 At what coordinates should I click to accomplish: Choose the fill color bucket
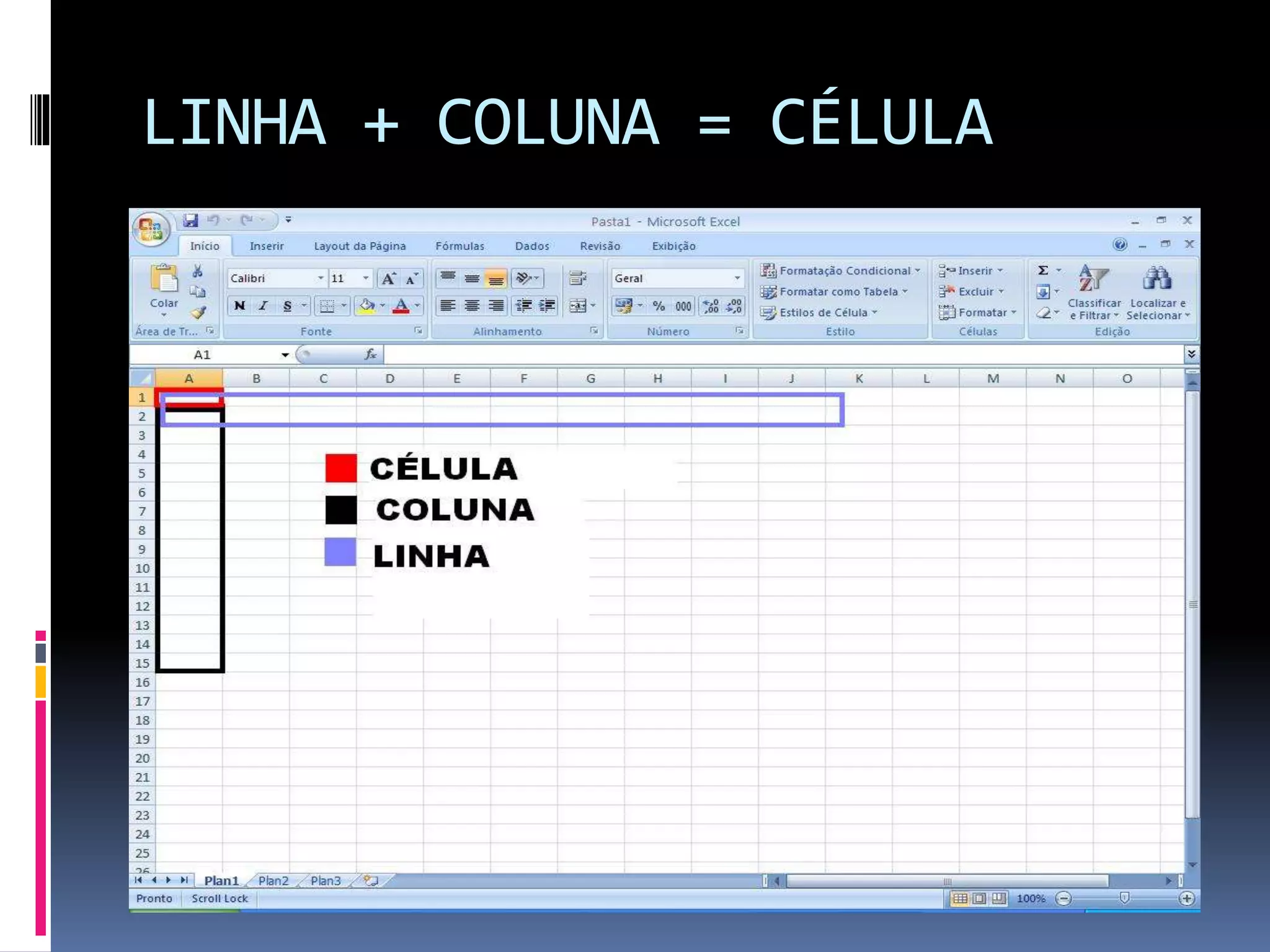[x=367, y=306]
